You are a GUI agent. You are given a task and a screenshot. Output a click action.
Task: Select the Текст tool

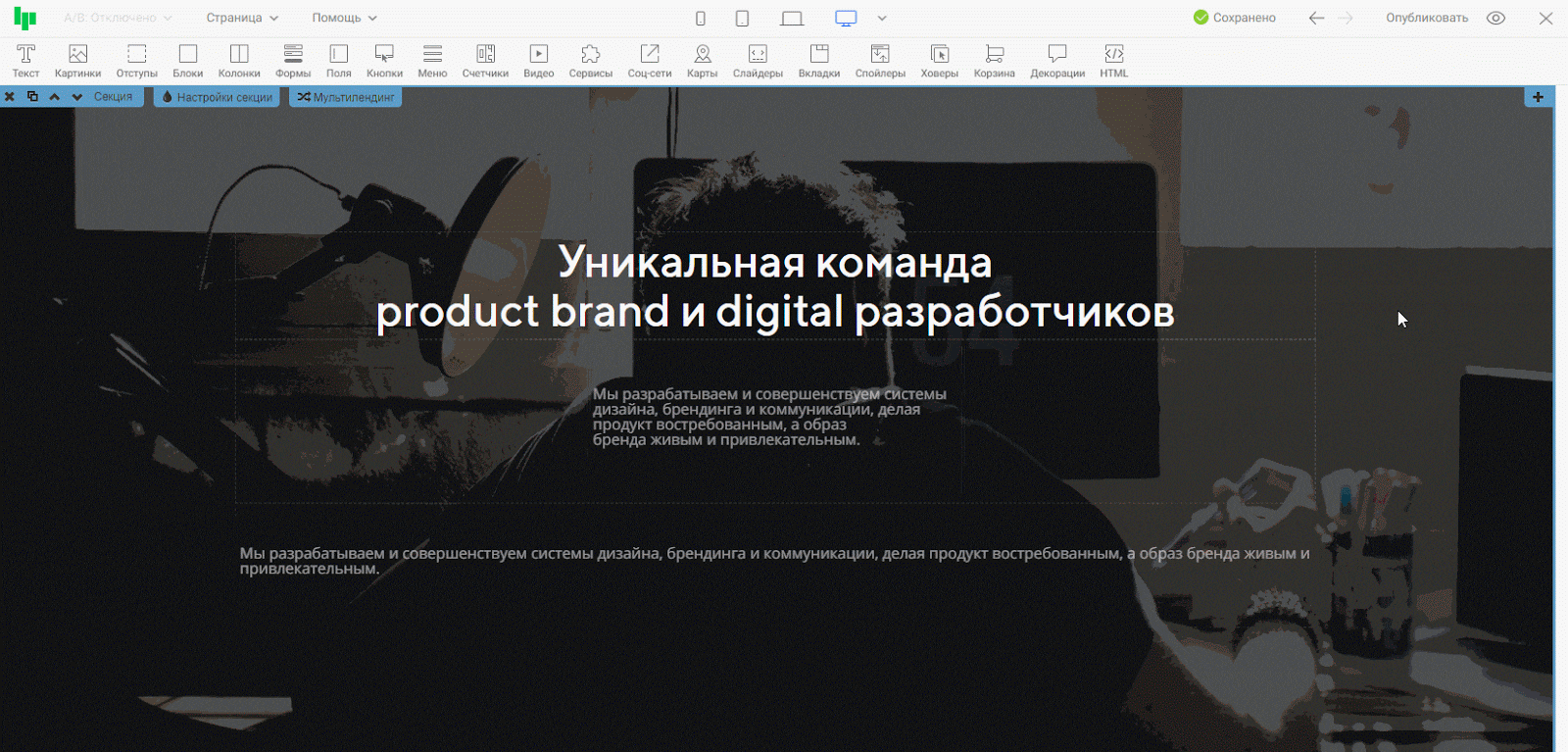(25, 61)
